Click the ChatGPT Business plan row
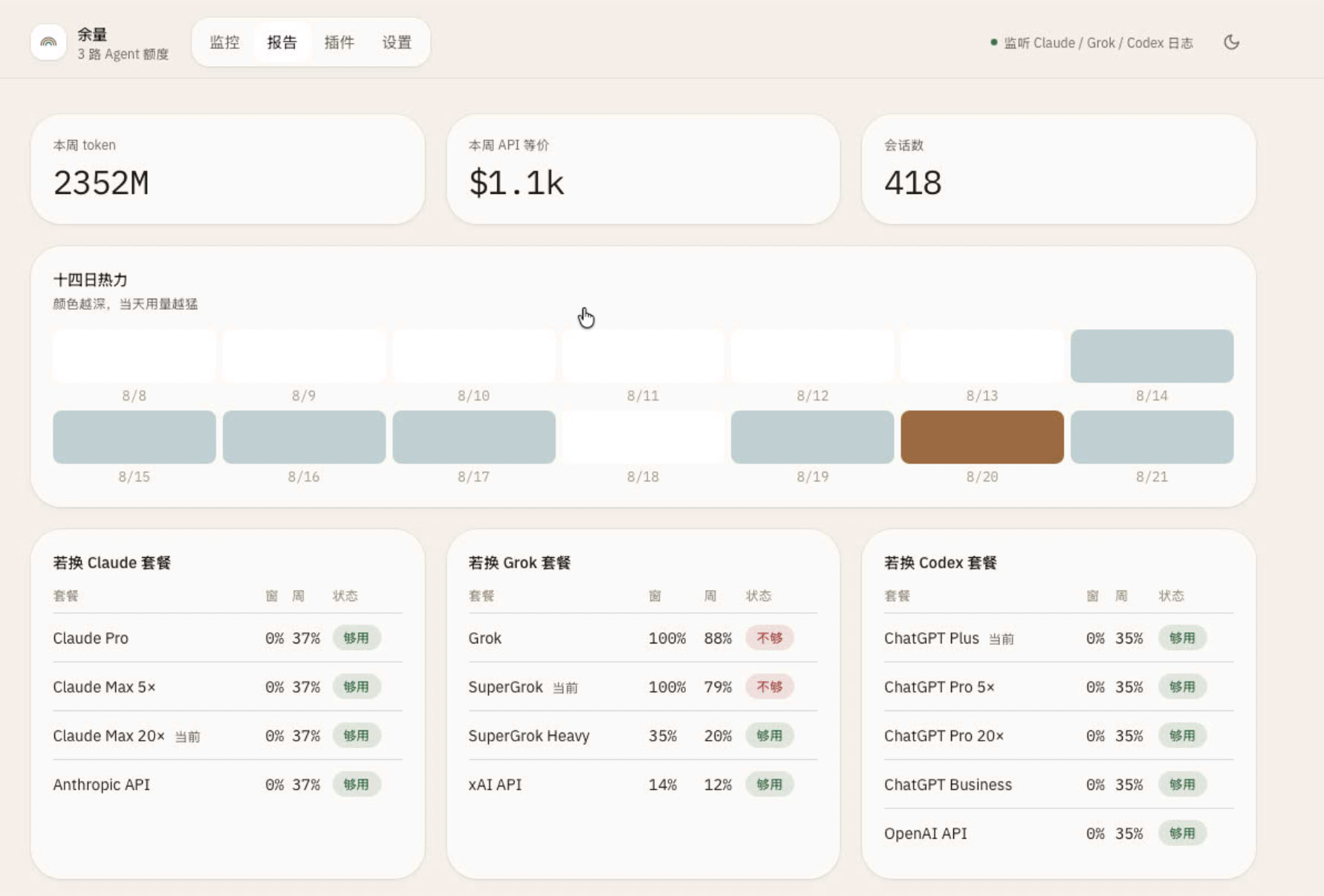This screenshot has width=1324, height=896. tap(1059, 785)
